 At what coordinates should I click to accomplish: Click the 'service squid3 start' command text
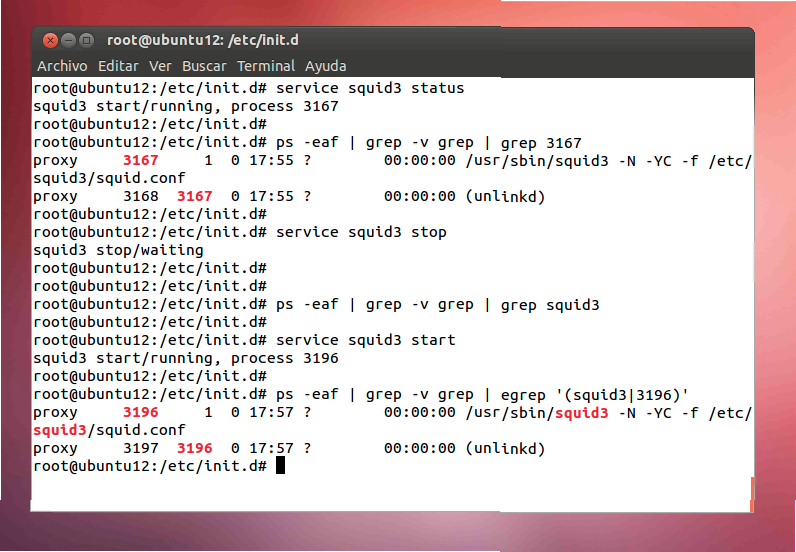coord(365,340)
